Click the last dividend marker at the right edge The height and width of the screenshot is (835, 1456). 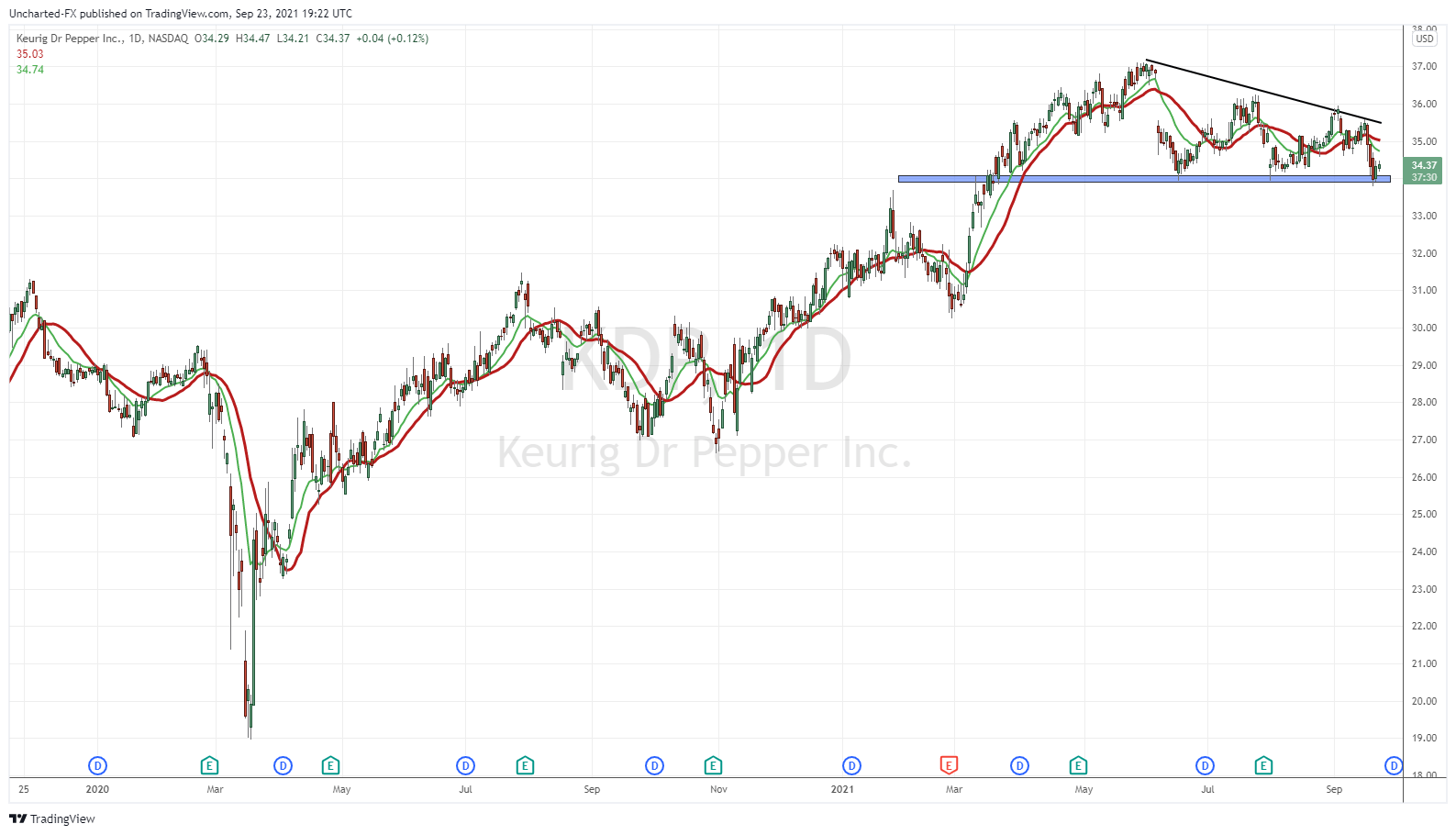(1394, 765)
